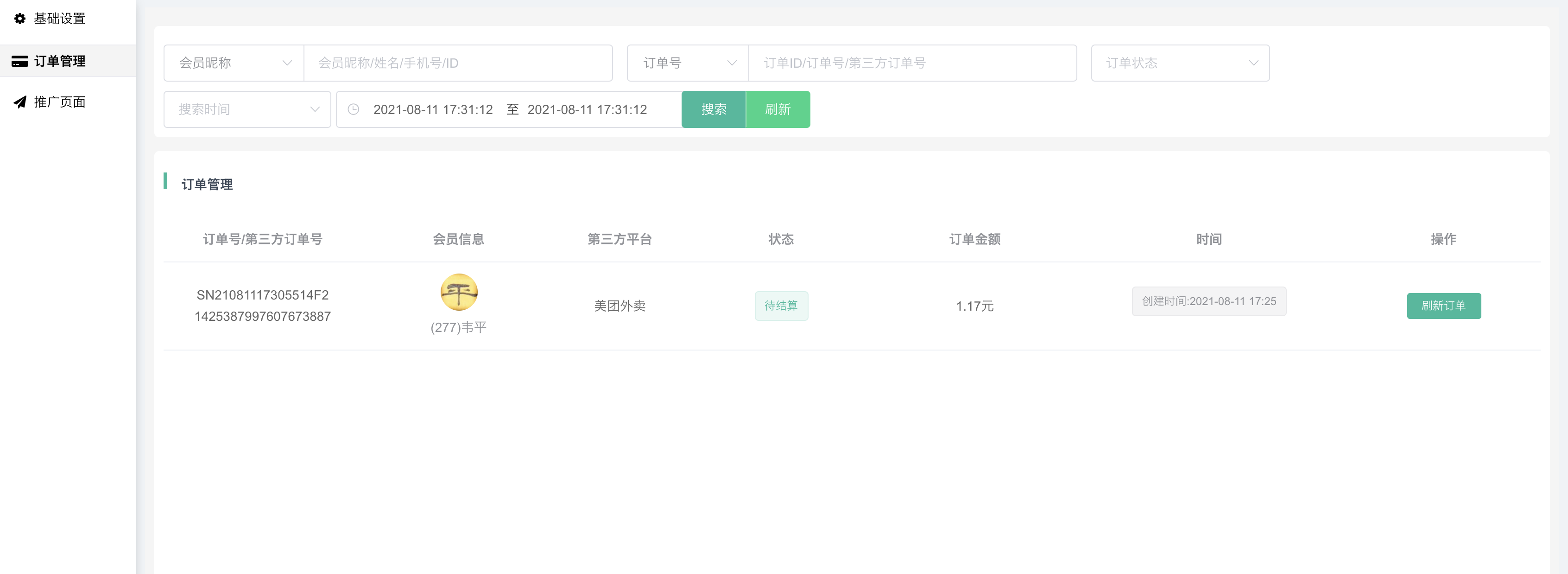Select order number SN21081117305514F2
Image resolution: width=1568 pixels, height=574 pixels.
tap(262, 295)
